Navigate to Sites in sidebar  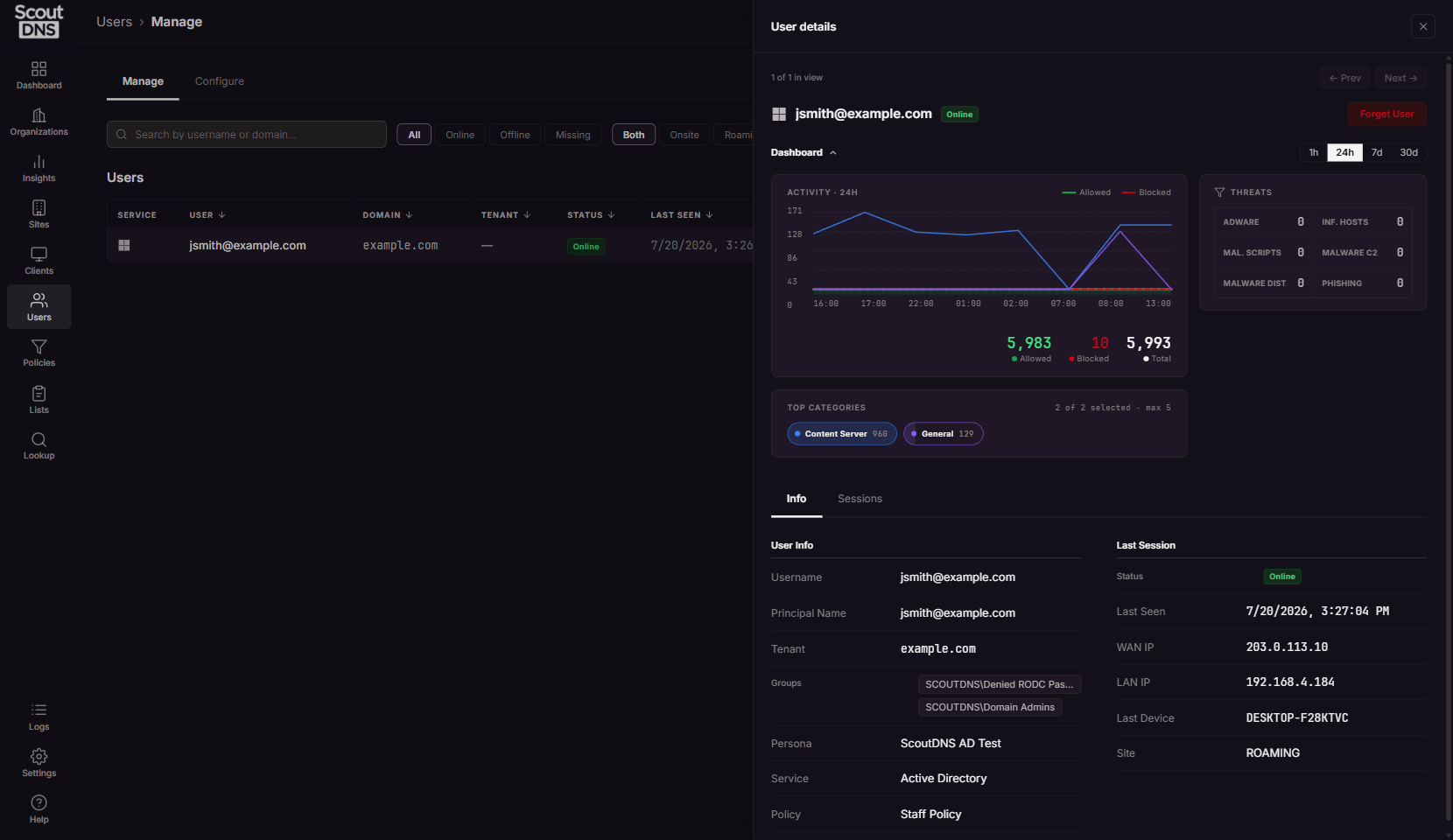pos(39,214)
